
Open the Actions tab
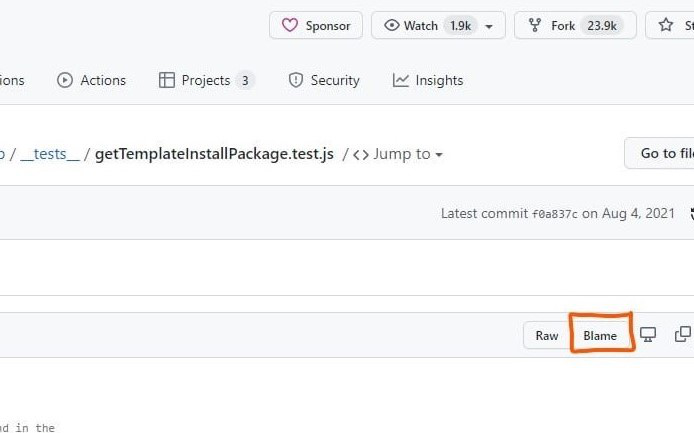tap(92, 80)
